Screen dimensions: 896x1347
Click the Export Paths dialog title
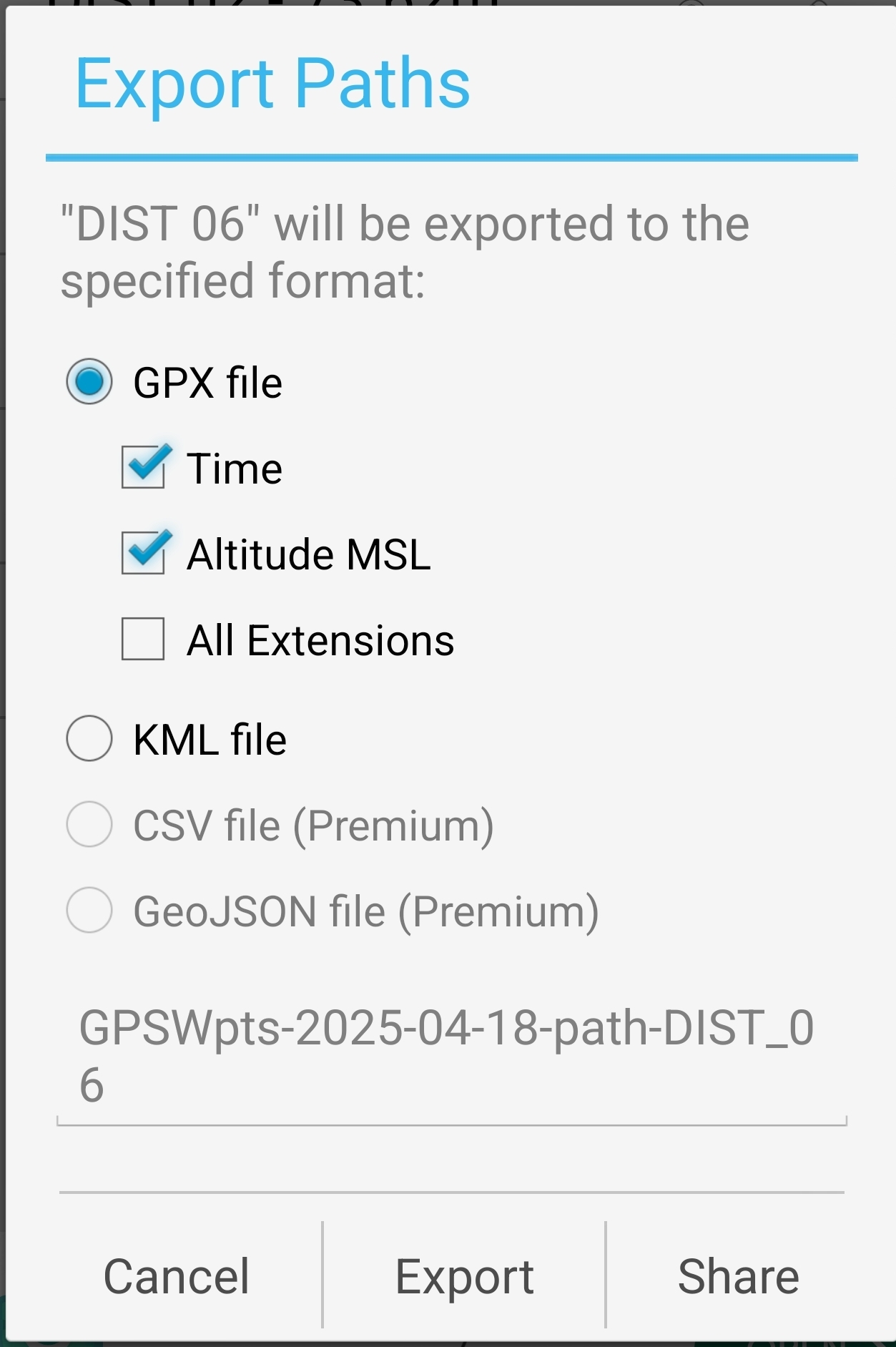click(x=272, y=84)
